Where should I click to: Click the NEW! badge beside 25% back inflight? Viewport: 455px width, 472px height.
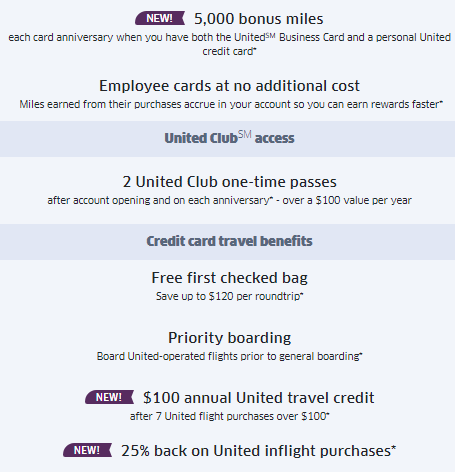click(x=87, y=450)
